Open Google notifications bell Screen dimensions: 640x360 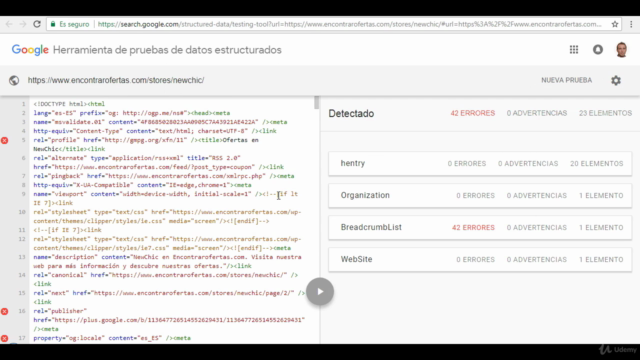pyautogui.click(x=598, y=50)
